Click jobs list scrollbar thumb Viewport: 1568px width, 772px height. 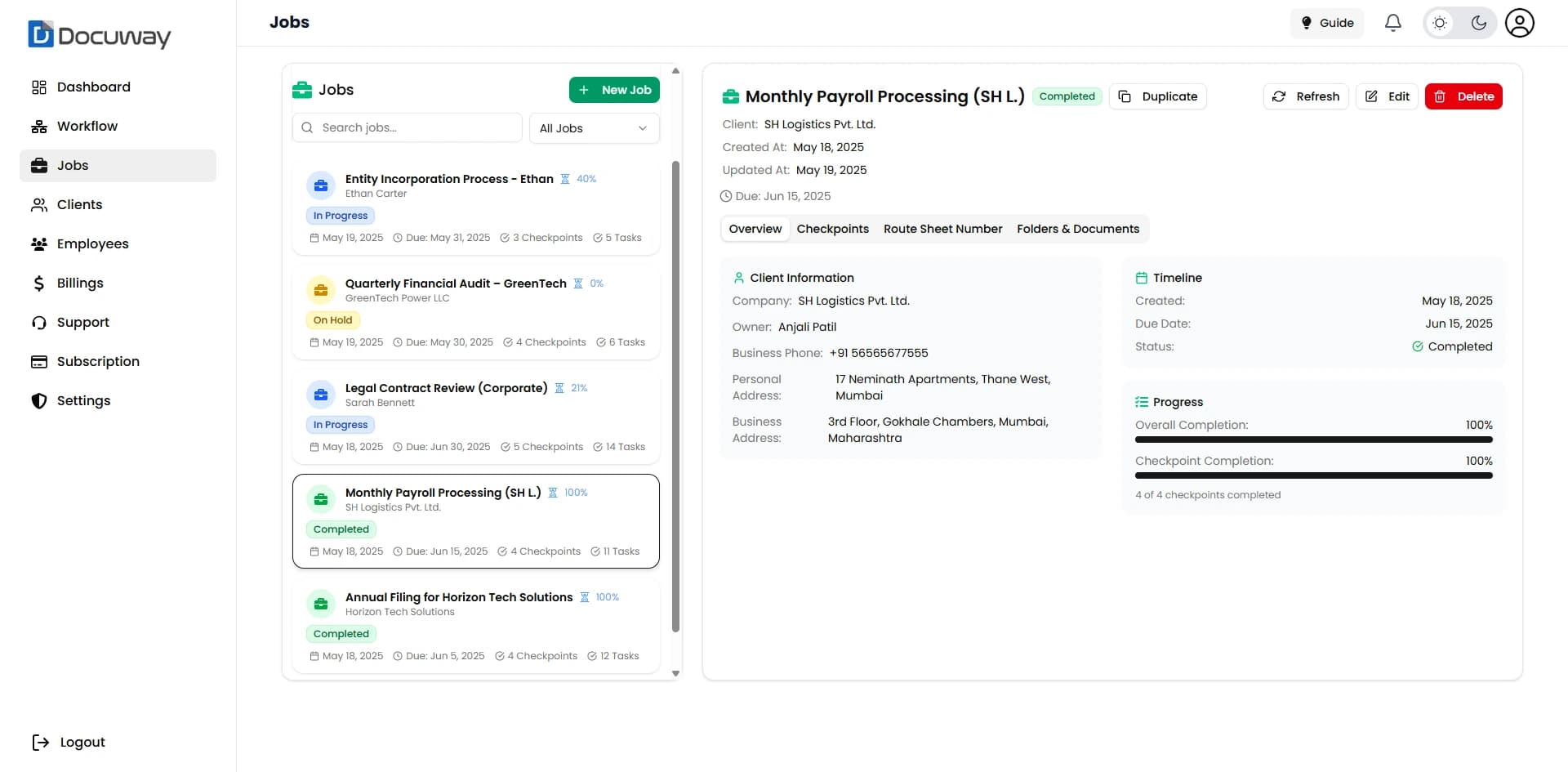675,396
